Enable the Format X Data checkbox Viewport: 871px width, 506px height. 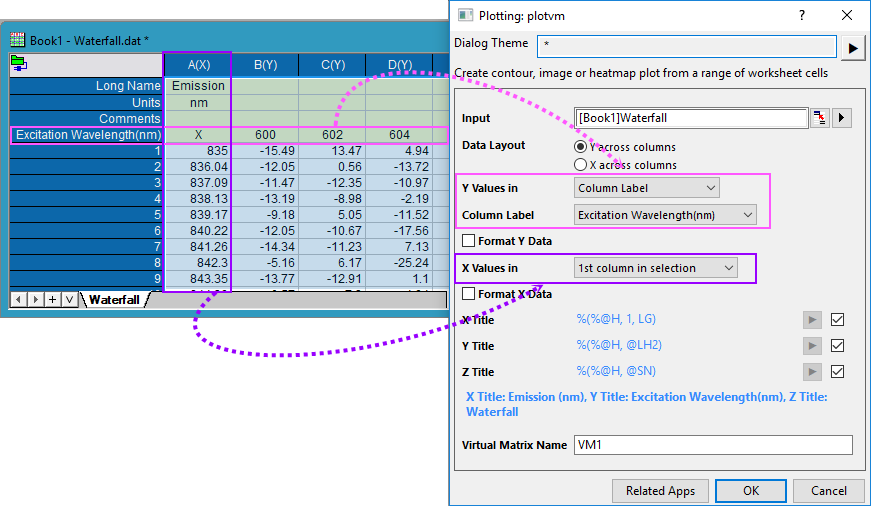pos(469,294)
